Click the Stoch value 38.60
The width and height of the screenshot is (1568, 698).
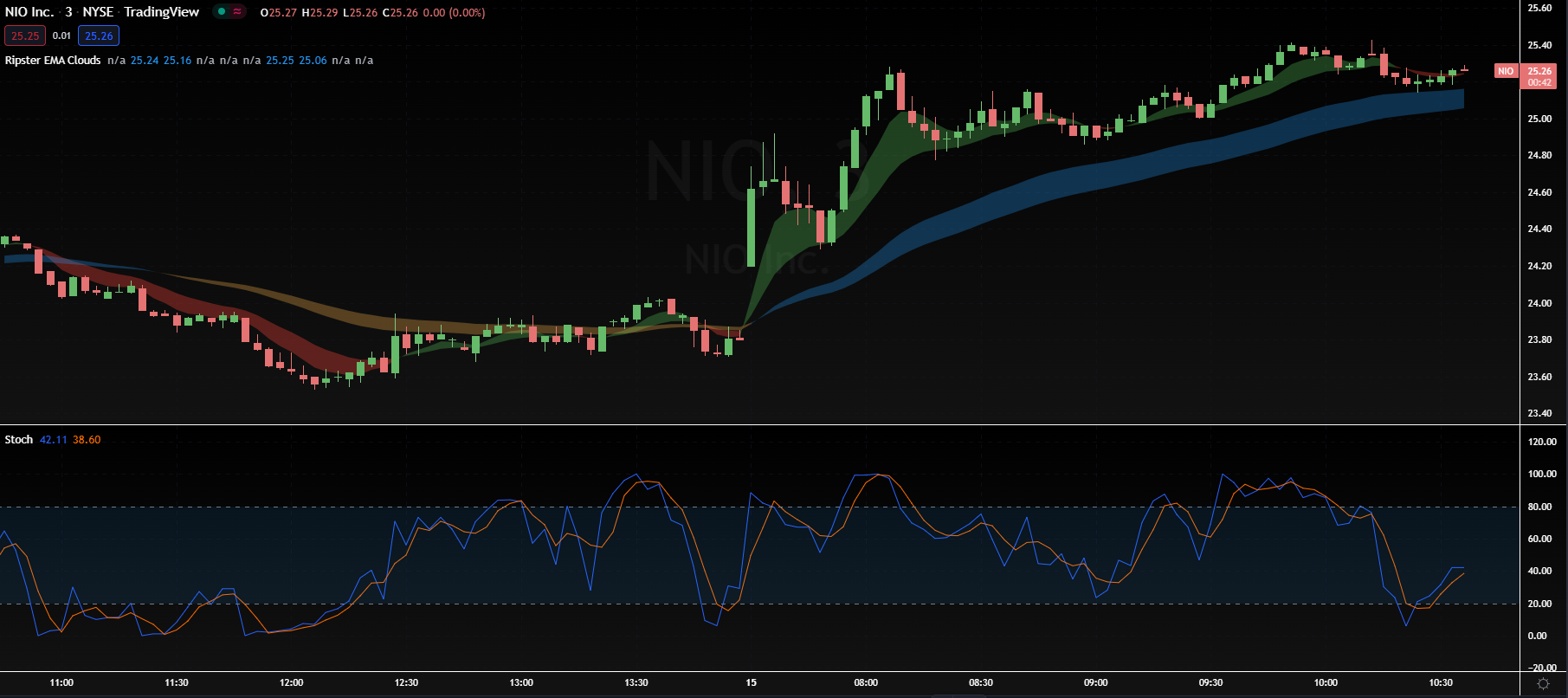(87, 440)
